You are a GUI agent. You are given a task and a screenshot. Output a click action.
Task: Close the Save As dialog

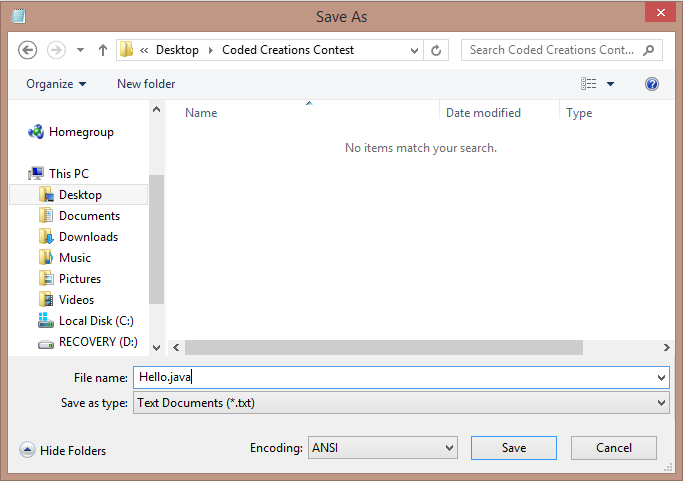point(660,13)
